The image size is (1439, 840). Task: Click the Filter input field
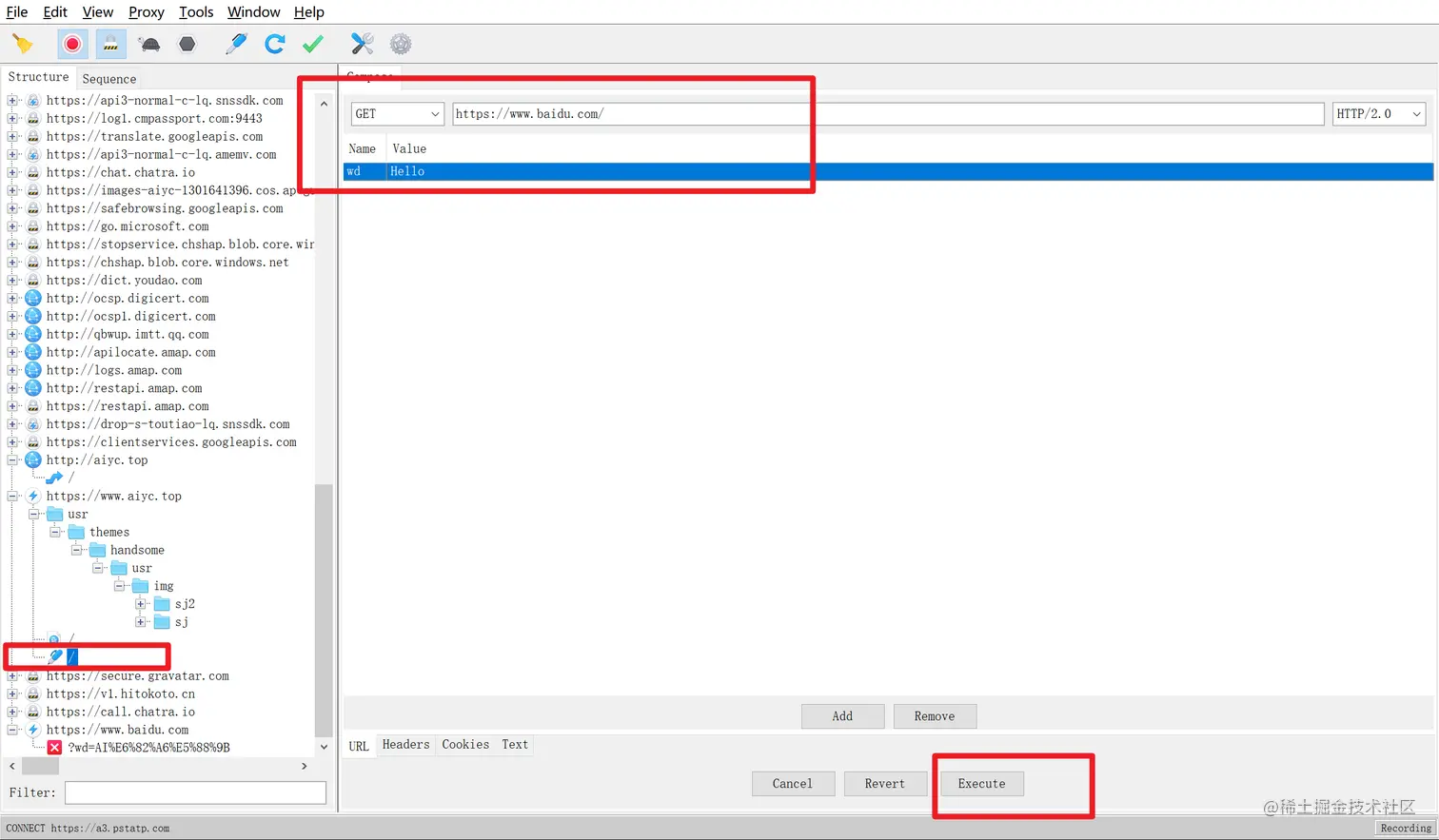coord(195,792)
